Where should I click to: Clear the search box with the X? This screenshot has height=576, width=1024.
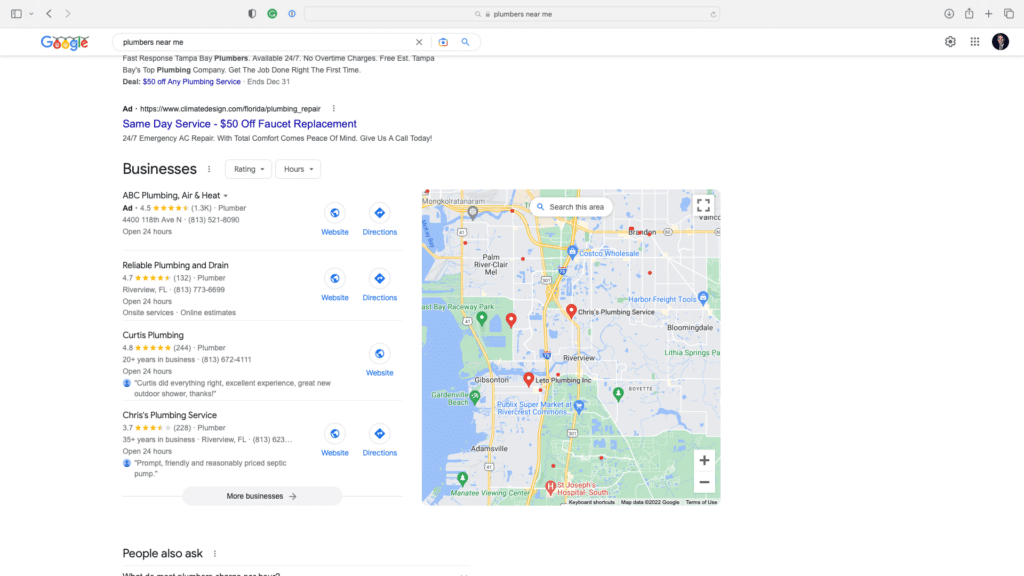pyautogui.click(x=419, y=42)
